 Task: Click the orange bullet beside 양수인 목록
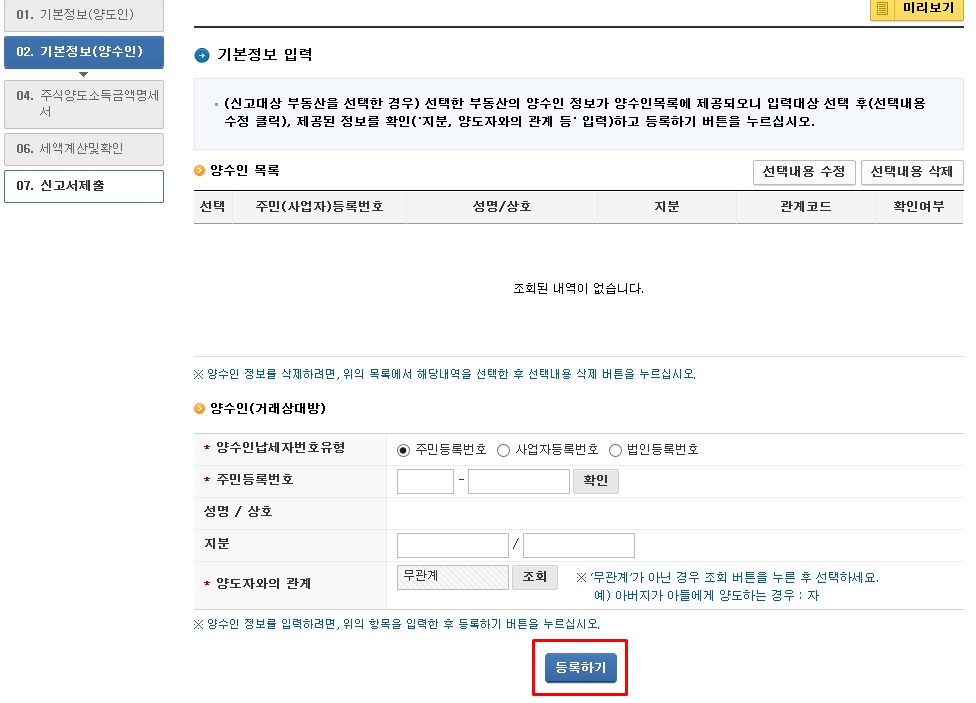coord(199,171)
